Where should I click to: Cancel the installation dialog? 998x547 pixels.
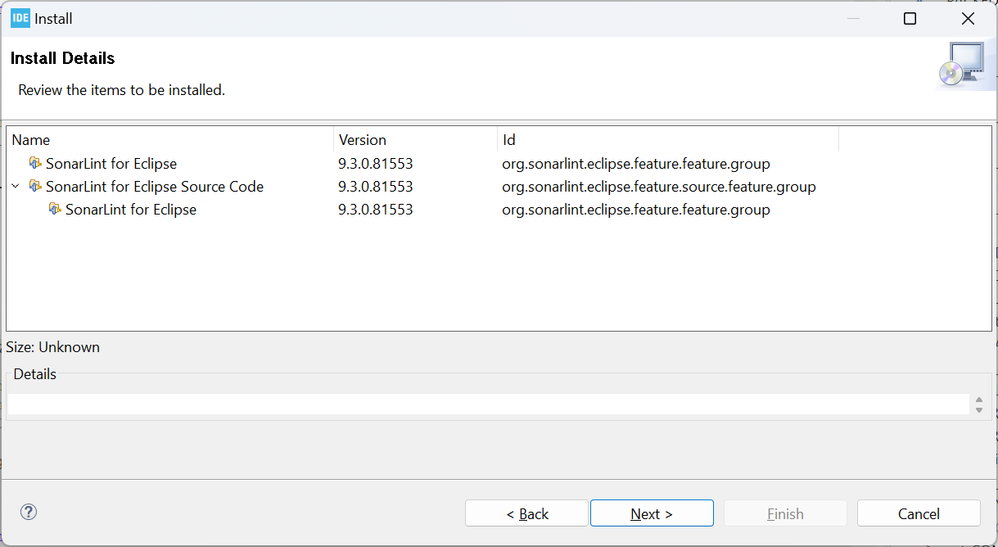(918, 513)
